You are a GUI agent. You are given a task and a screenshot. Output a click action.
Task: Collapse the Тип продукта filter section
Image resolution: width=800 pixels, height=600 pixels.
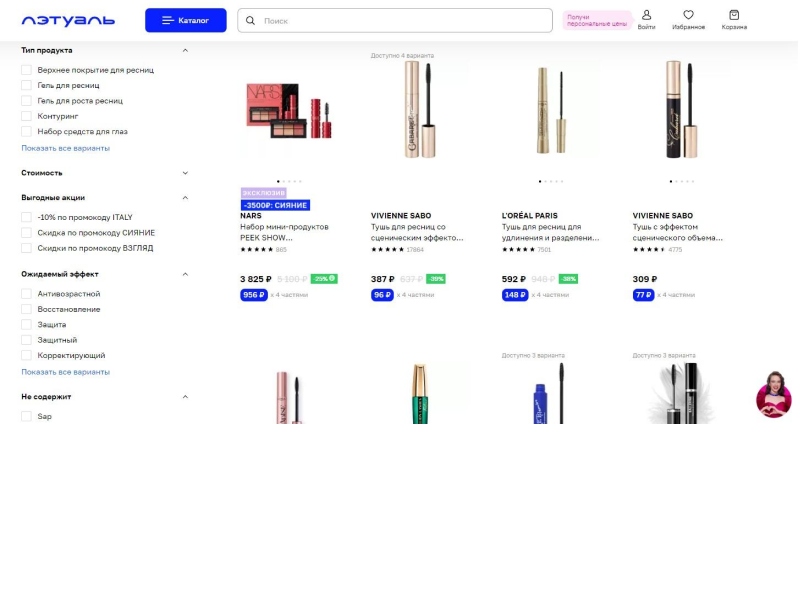pyautogui.click(x=185, y=50)
